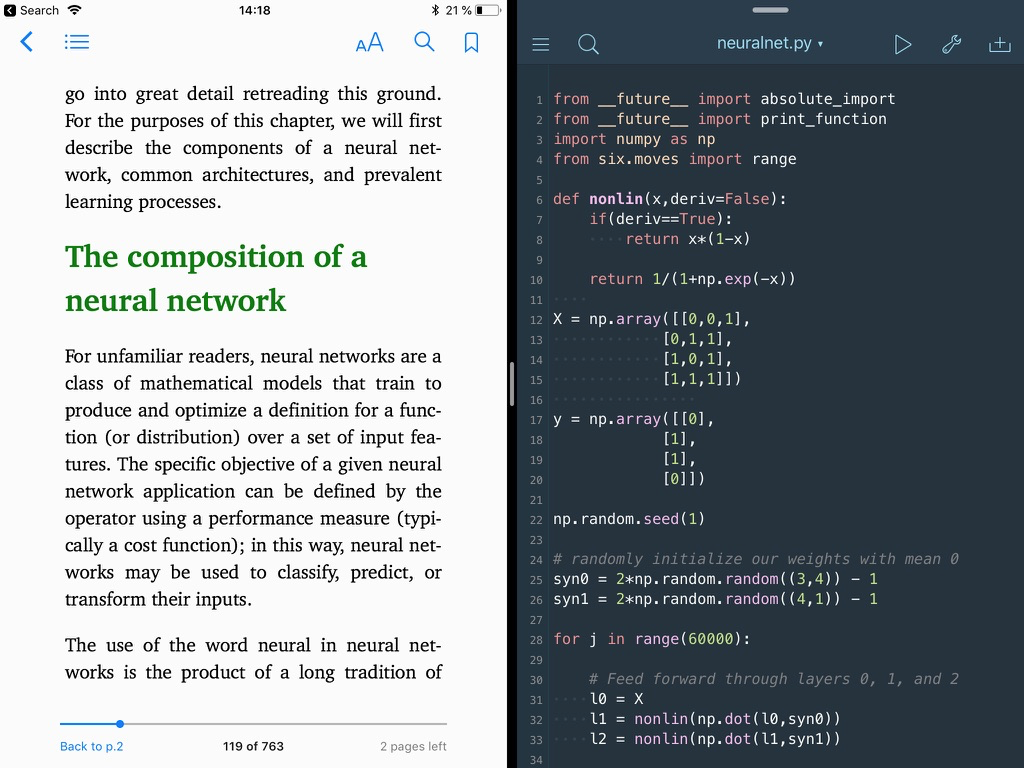Viewport: 1024px width, 768px height.
Task: Open the wrench tools menu in editor
Action: pos(952,44)
